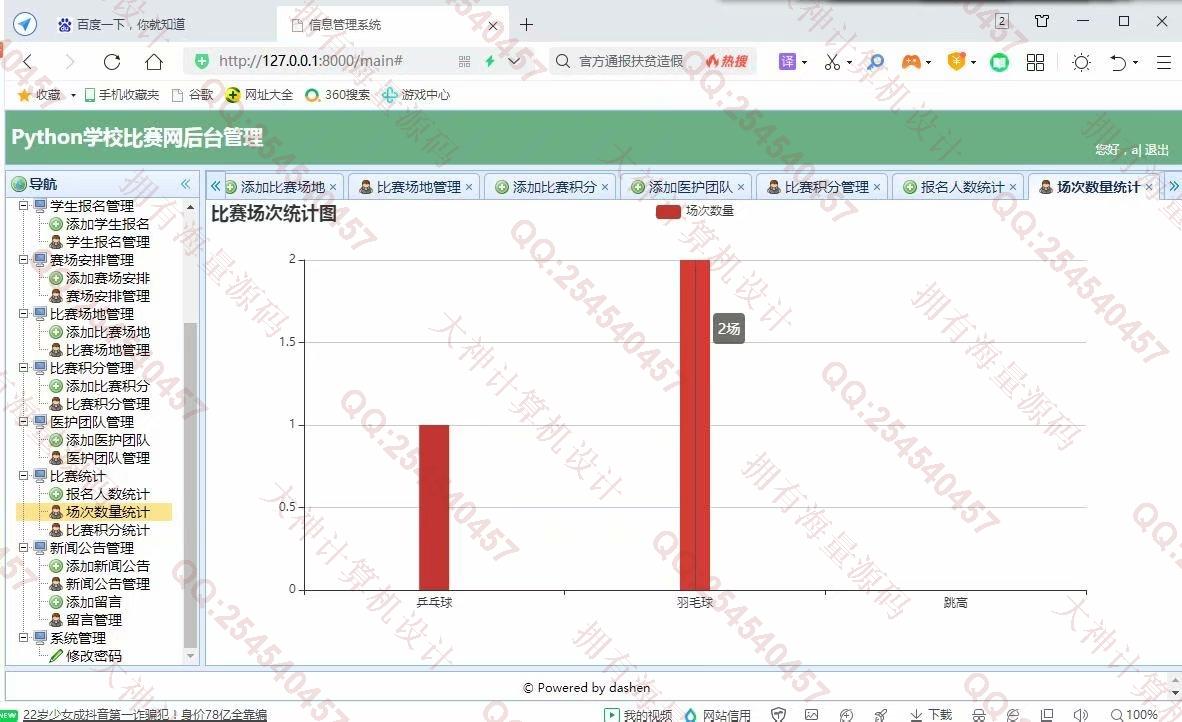
Task: Select the scissors screenshot tool
Action: pos(832,62)
